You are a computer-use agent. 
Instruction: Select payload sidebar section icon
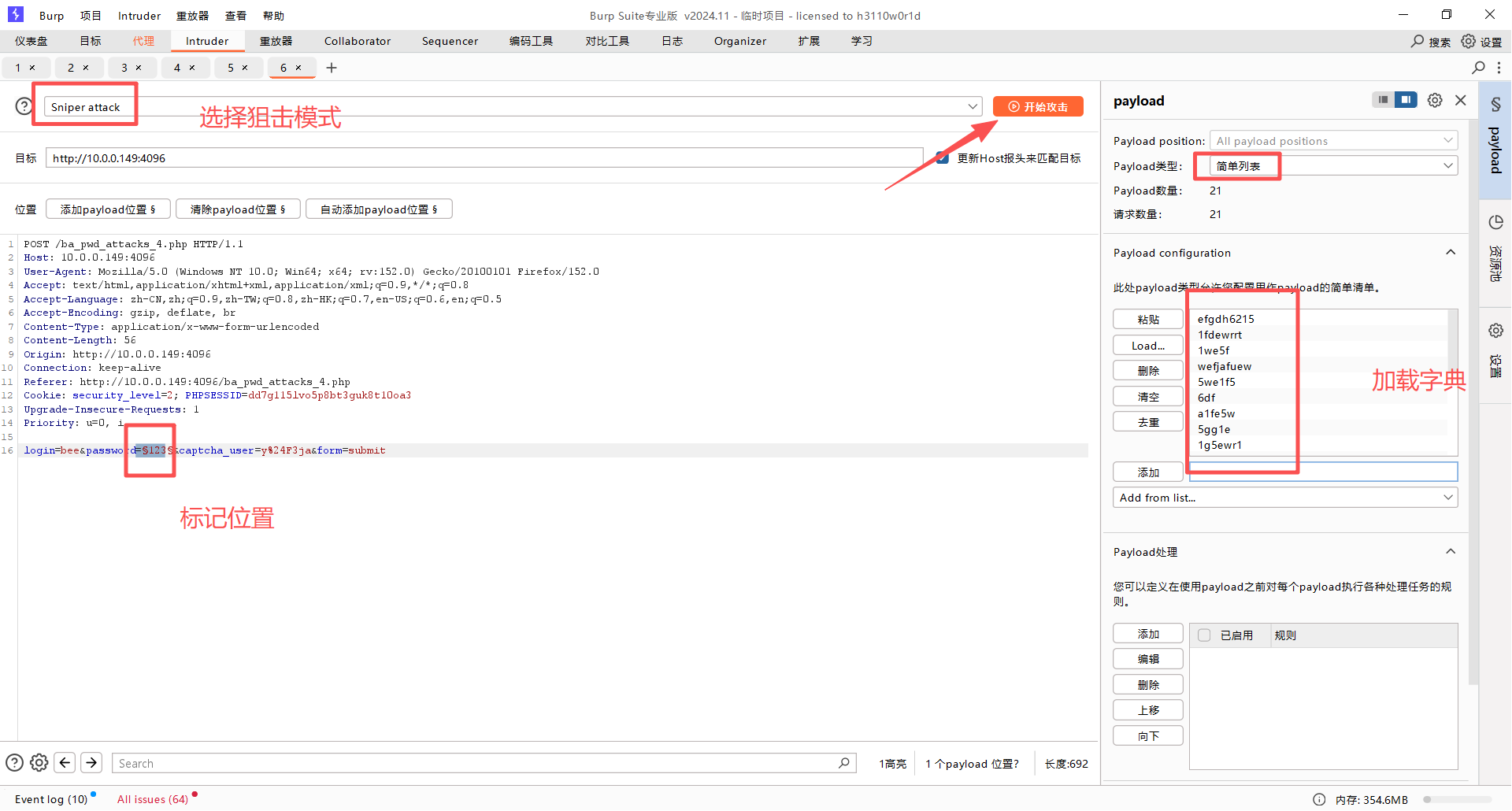tap(1495, 105)
